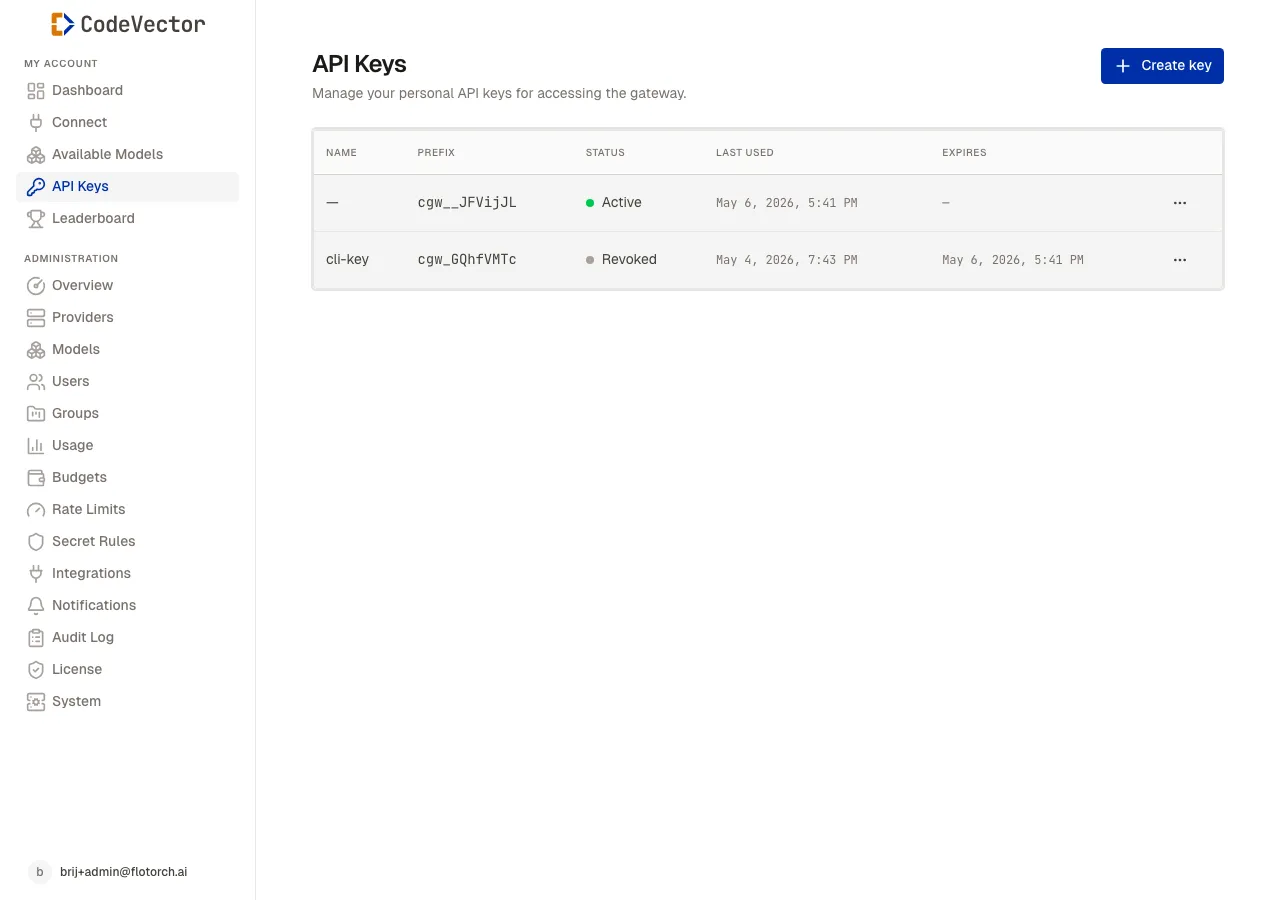Open System settings page
This screenshot has height=900, width=1280.
pyautogui.click(x=128, y=702)
